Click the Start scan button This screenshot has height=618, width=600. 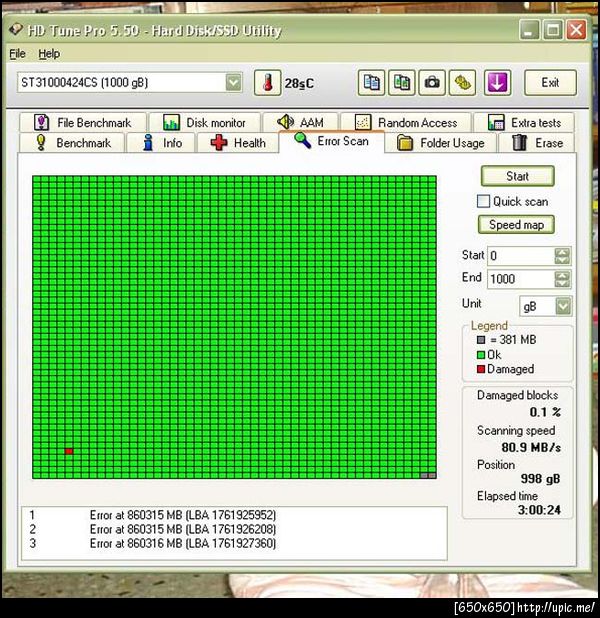(517, 176)
